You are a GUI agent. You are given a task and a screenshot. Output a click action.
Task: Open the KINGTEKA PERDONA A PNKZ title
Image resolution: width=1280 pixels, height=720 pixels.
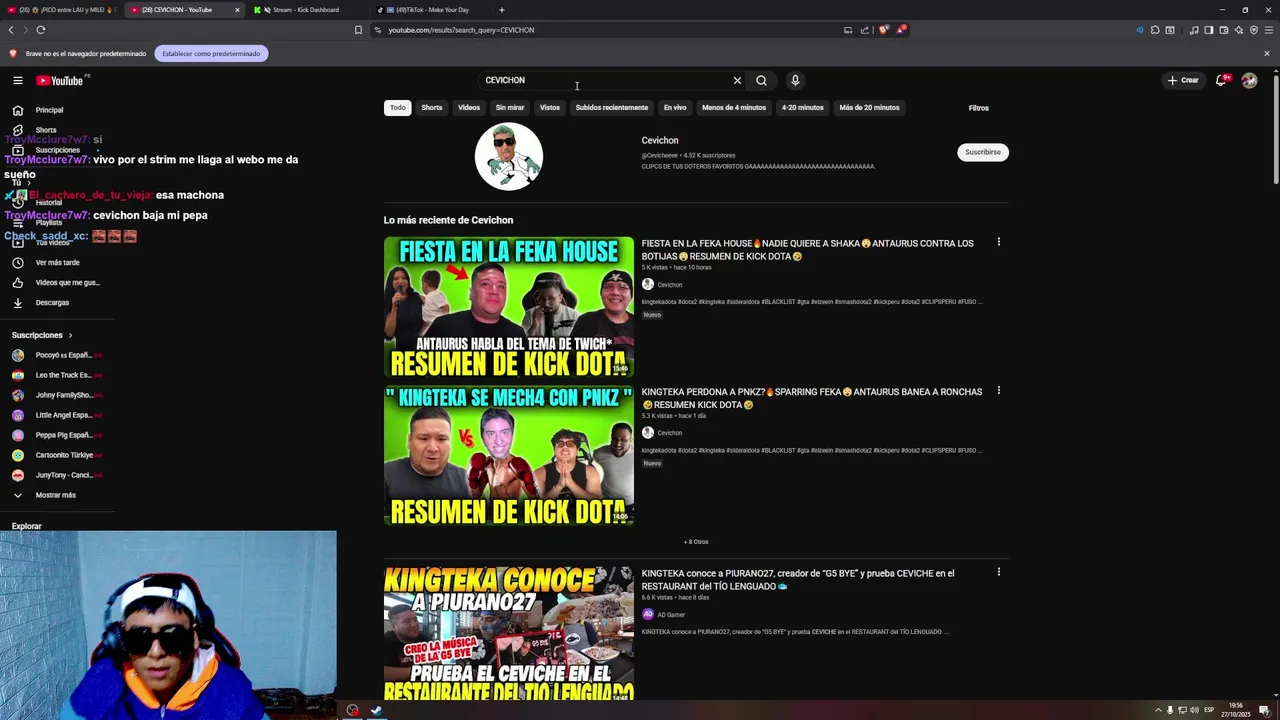(x=811, y=398)
